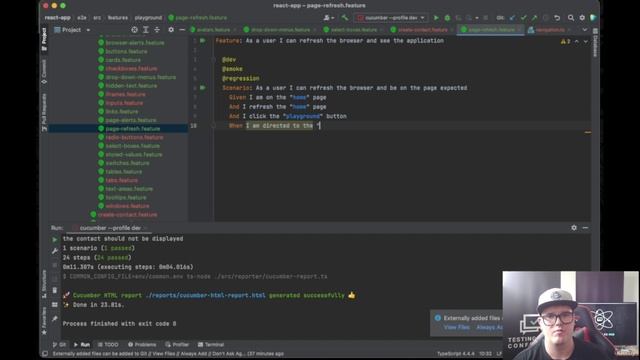Toggle the Commit side tool window button
Screen dimensions: 640x360
(x=44, y=72)
